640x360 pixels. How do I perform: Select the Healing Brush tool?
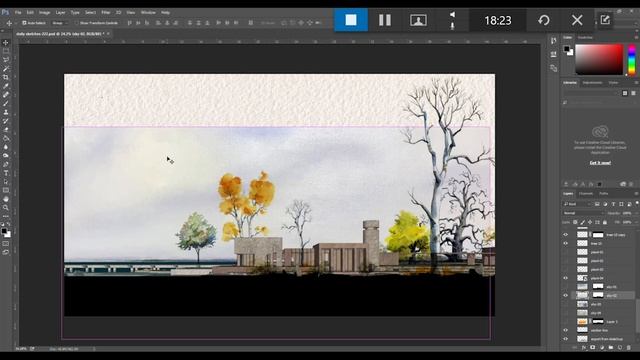pyautogui.click(x=6, y=95)
